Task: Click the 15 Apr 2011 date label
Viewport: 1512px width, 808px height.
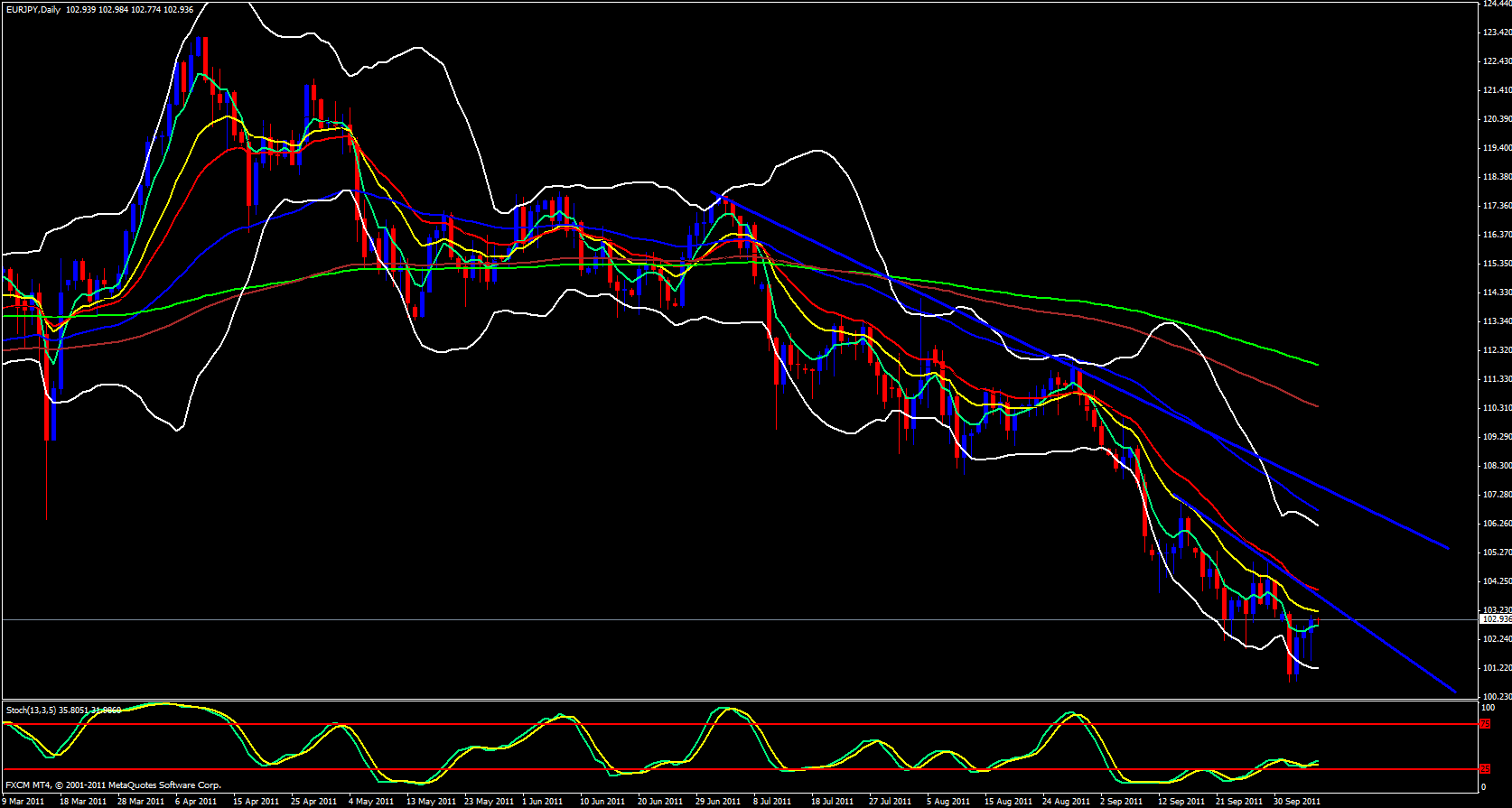Action: pyautogui.click(x=255, y=802)
